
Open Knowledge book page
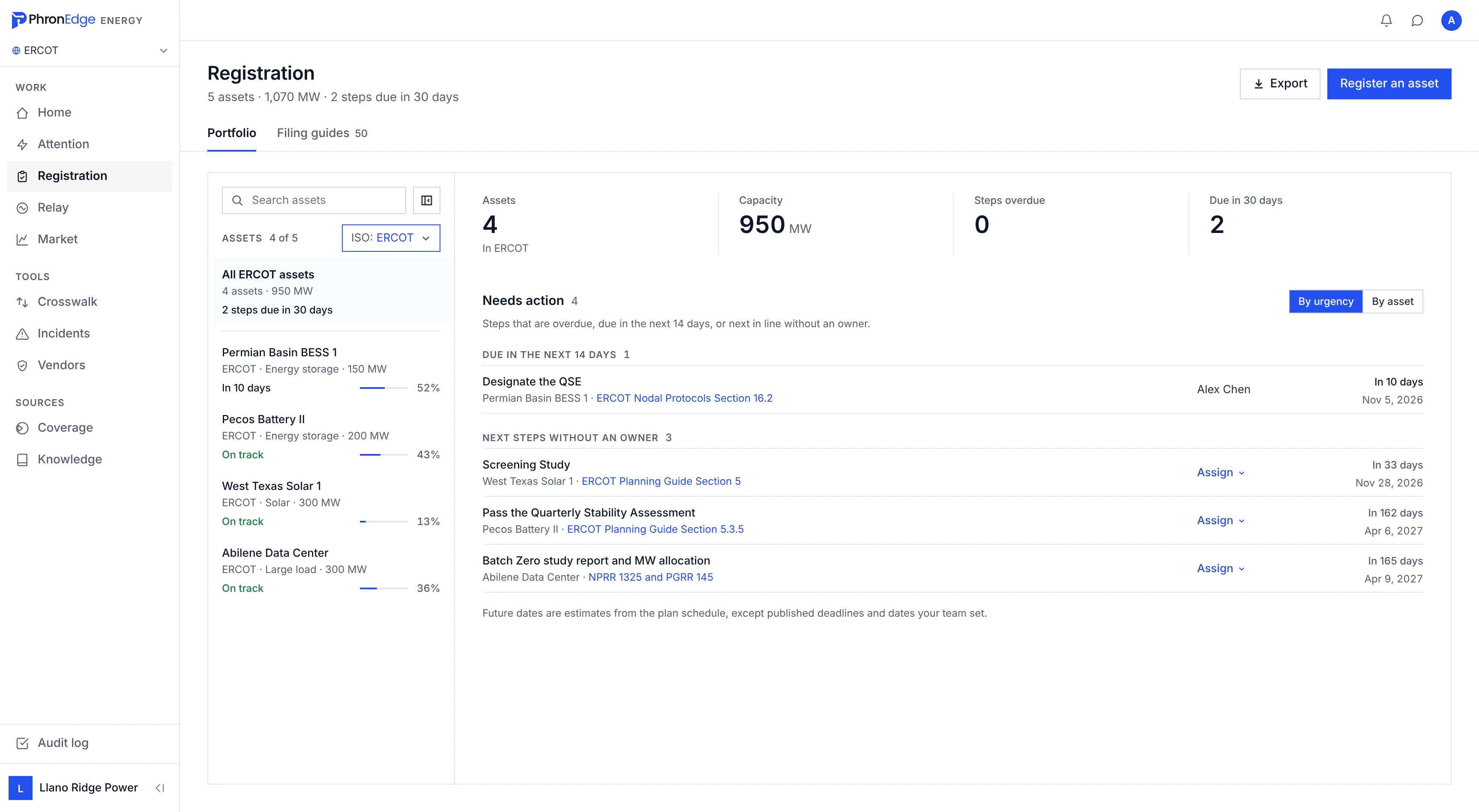90,459
